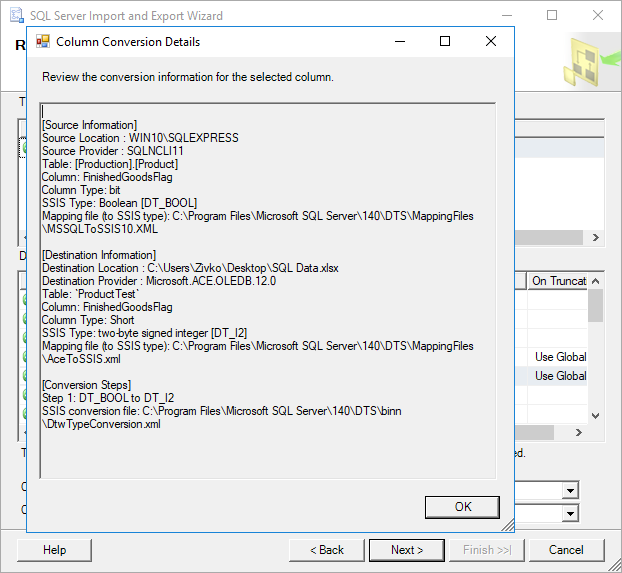
Task: Minimize the Import and Export Wizard window
Action: coord(507,15)
